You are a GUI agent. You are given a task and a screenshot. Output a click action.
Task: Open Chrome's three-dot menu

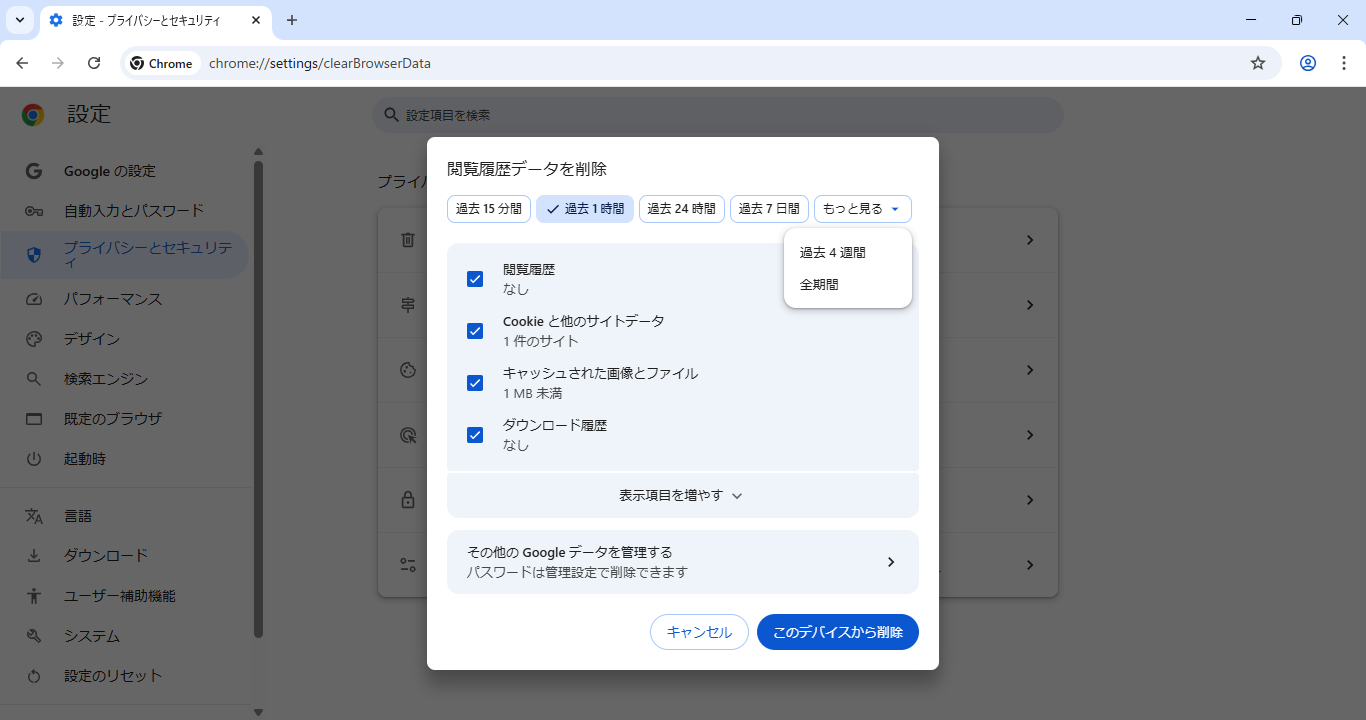1342,63
